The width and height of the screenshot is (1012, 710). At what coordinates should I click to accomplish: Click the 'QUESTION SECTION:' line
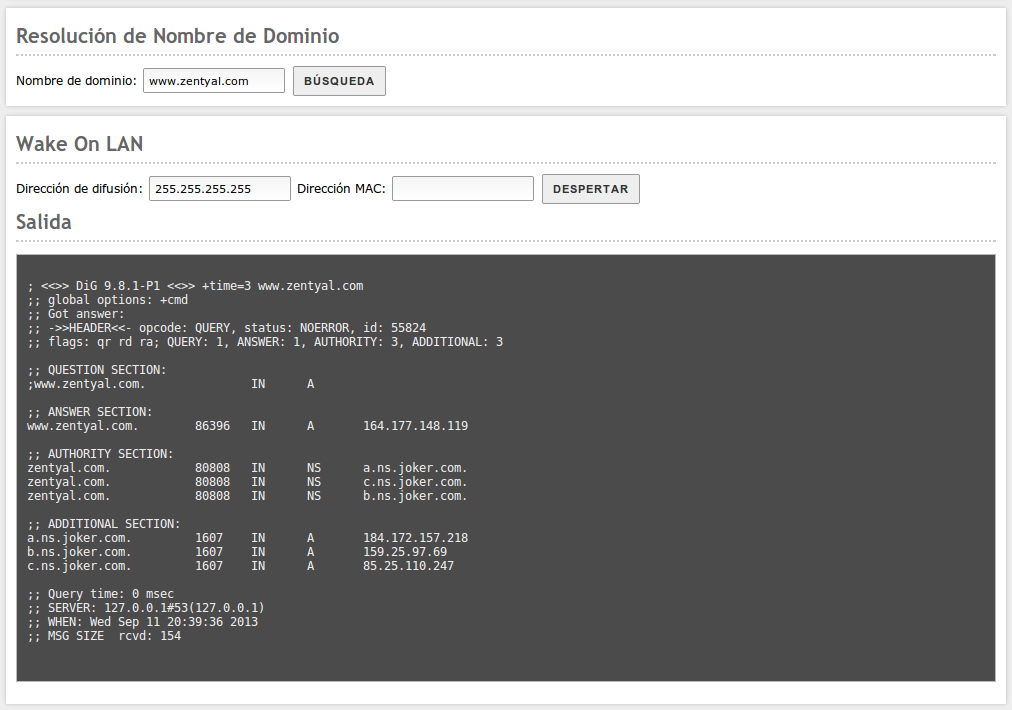click(97, 370)
